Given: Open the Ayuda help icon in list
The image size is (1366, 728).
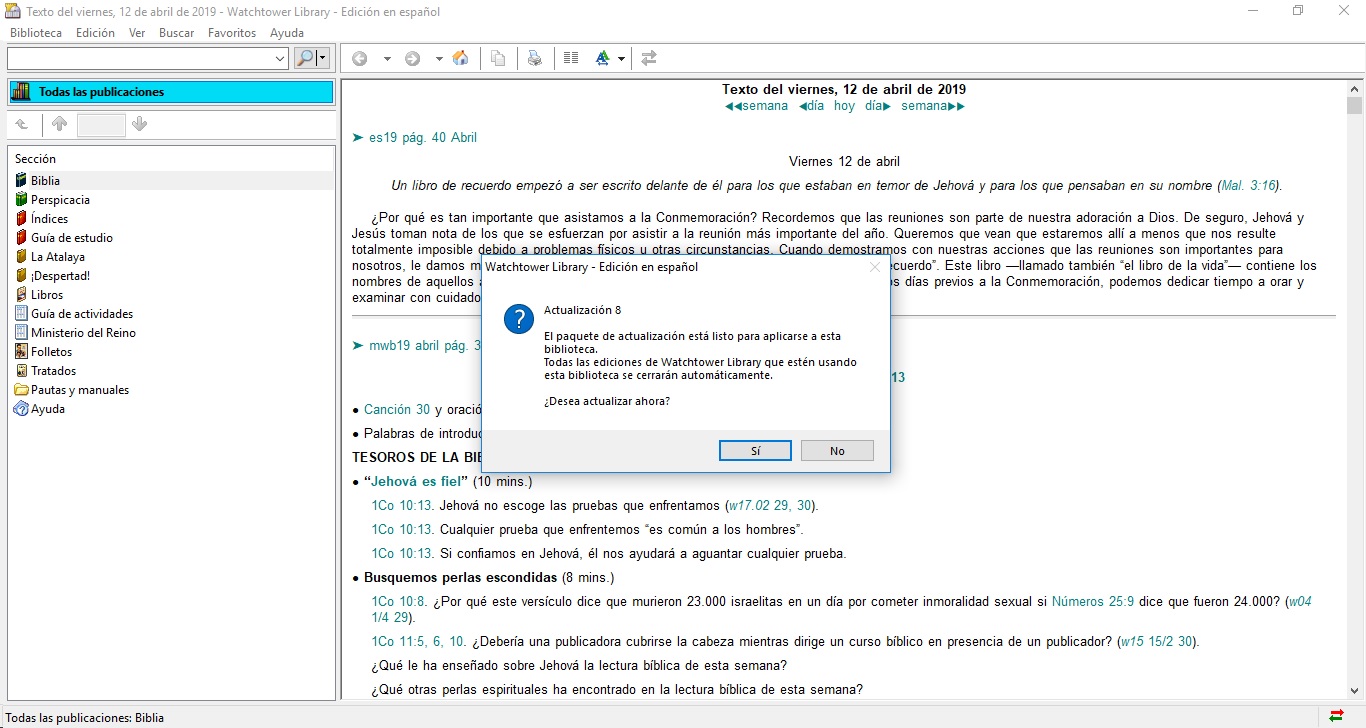Looking at the screenshot, I should pos(21,409).
